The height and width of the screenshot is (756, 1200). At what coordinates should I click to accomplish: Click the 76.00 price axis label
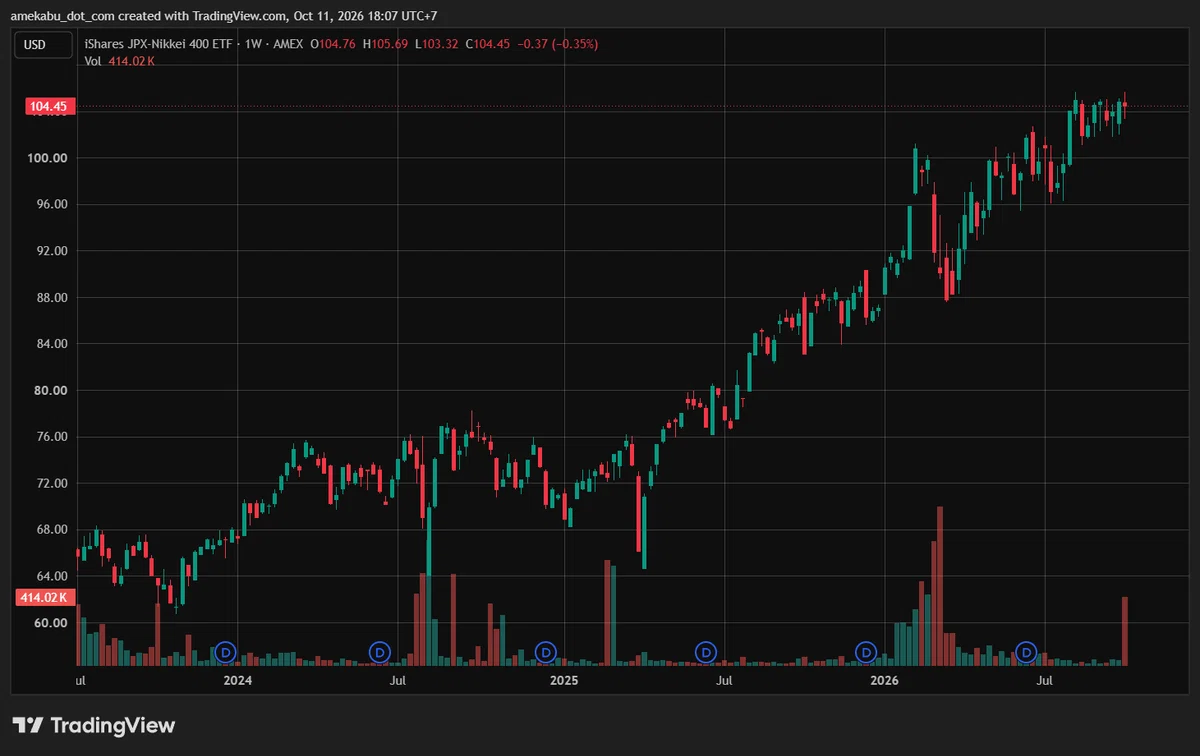pyautogui.click(x=51, y=437)
